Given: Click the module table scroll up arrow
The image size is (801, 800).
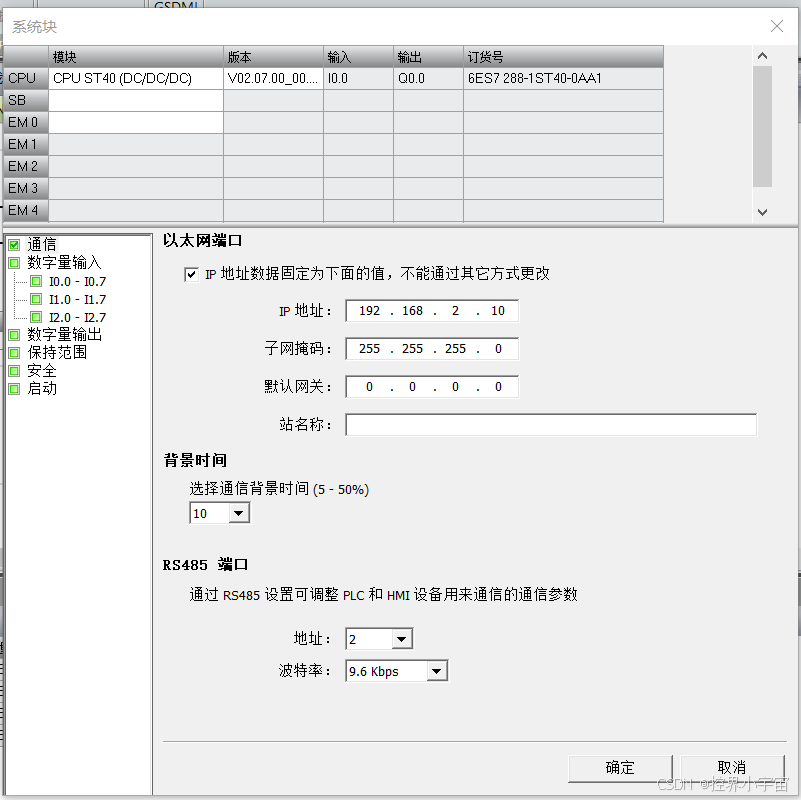Looking at the screenshot, I should click(x=762, y=56).
